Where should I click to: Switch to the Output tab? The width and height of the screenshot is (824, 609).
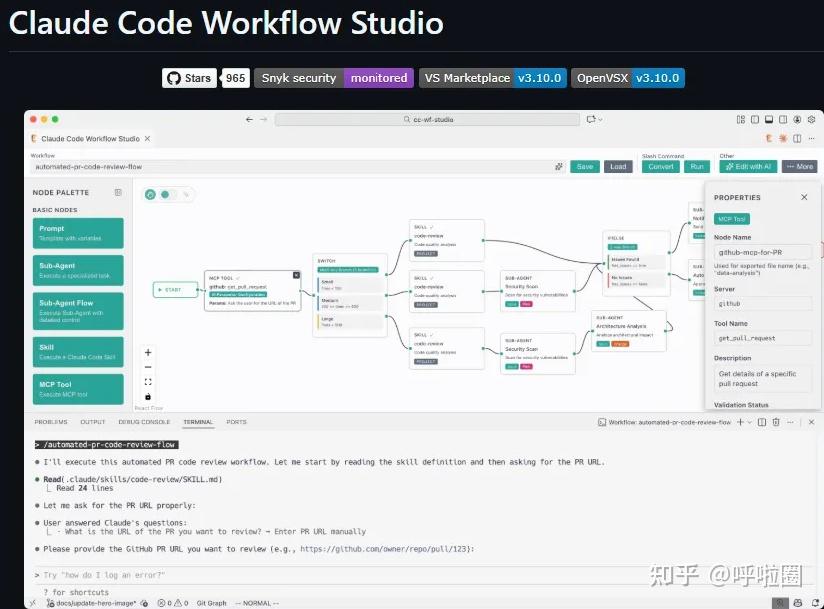click(93, 422)
